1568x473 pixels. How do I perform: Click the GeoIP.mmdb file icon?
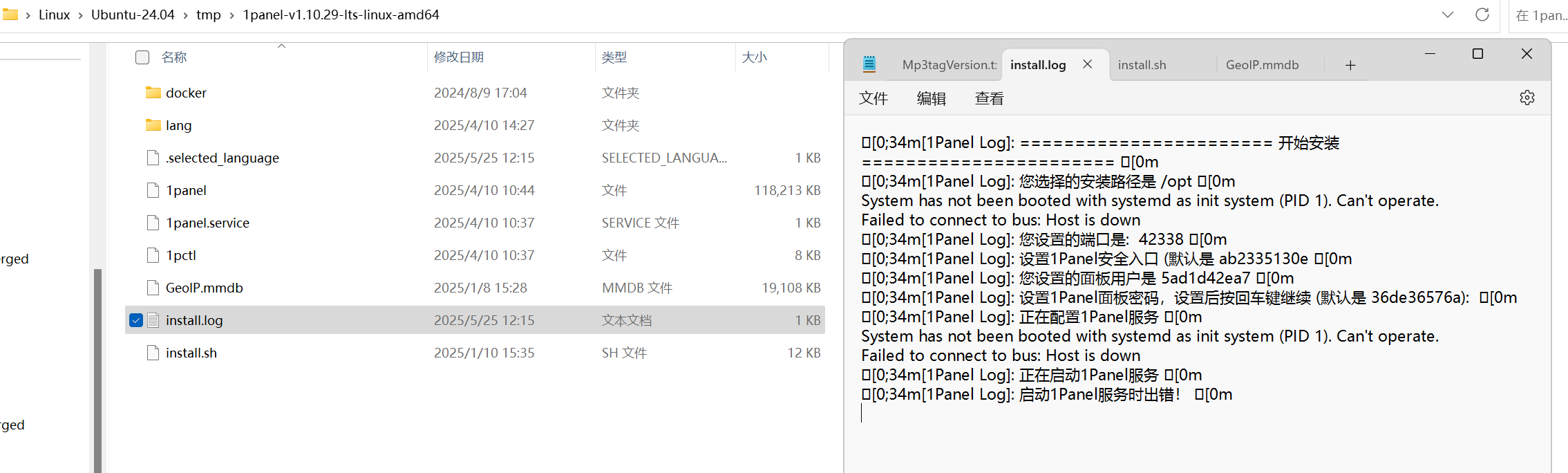pyautogui.click(x=153, y=288)
